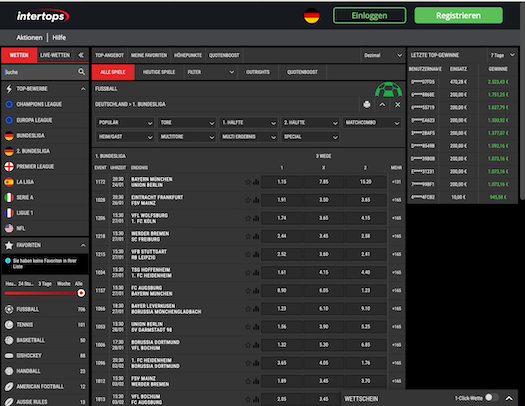Image resolution: width=525 pixels, height=406 pixels.
Task: Collapse the Bundesliga panel with chevron
Action: (382, 104)
